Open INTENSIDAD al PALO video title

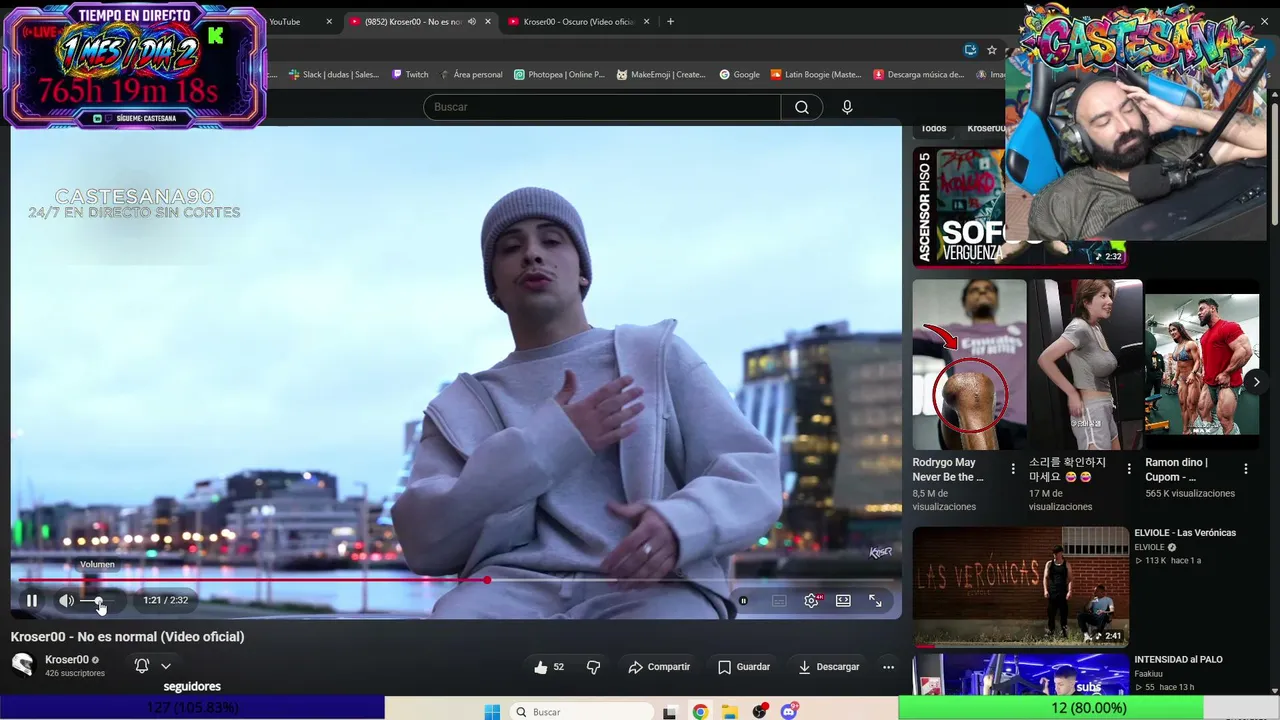pyautogui.click(x=1178, y=660)
